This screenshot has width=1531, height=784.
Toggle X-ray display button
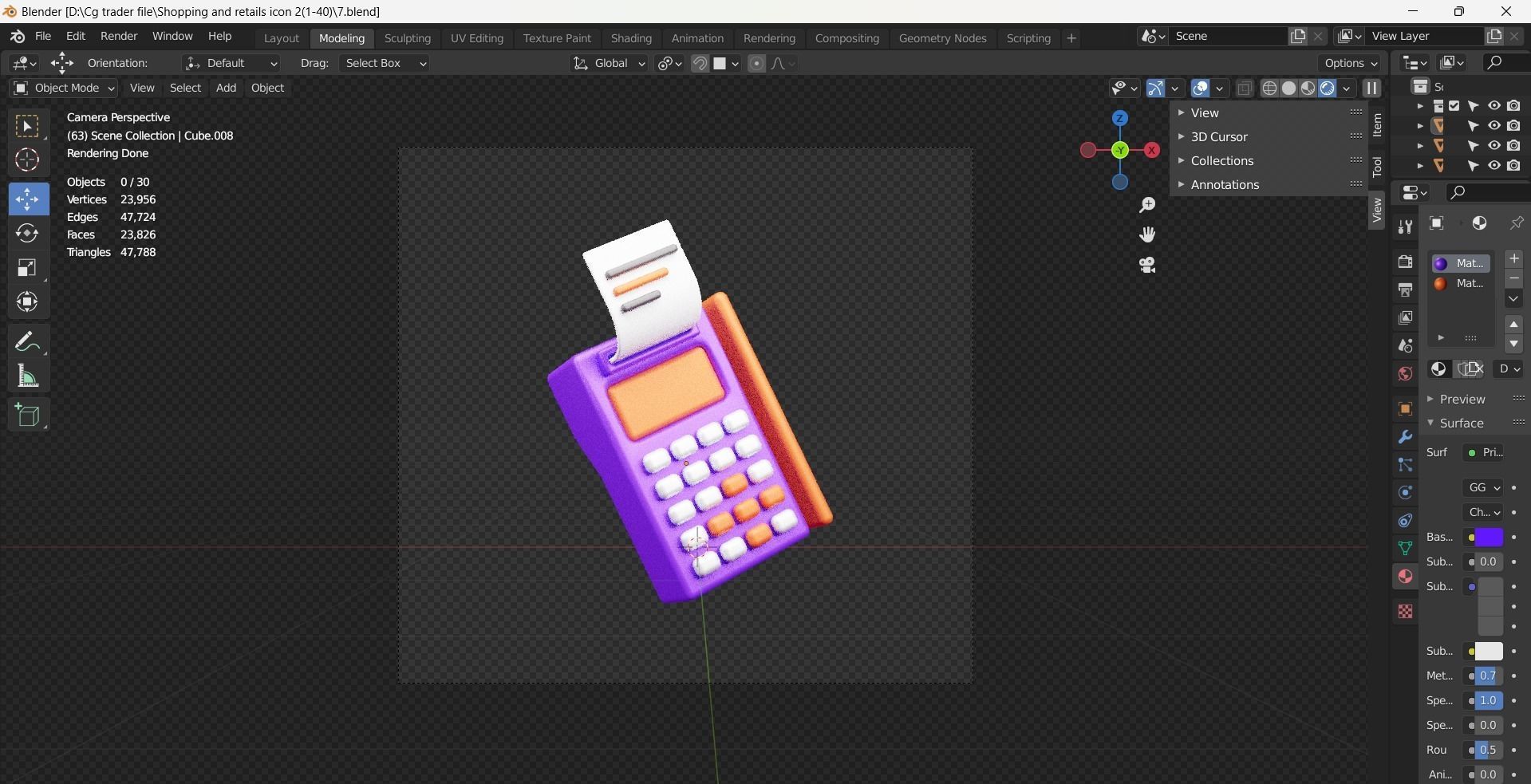coord(1245,88)
